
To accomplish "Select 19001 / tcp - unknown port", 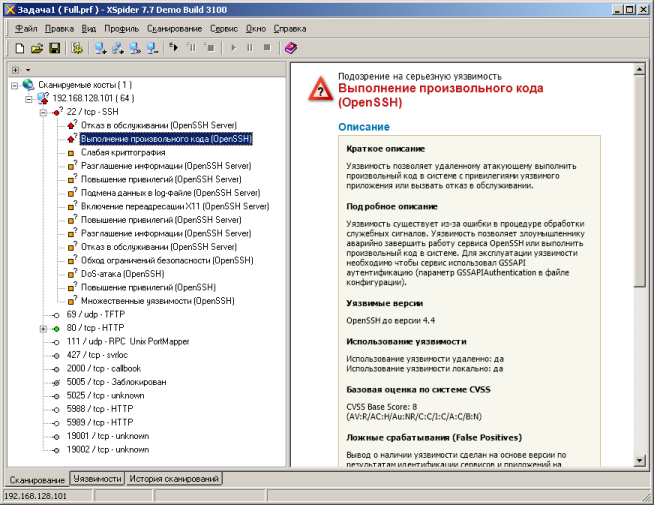I will 108,436.
